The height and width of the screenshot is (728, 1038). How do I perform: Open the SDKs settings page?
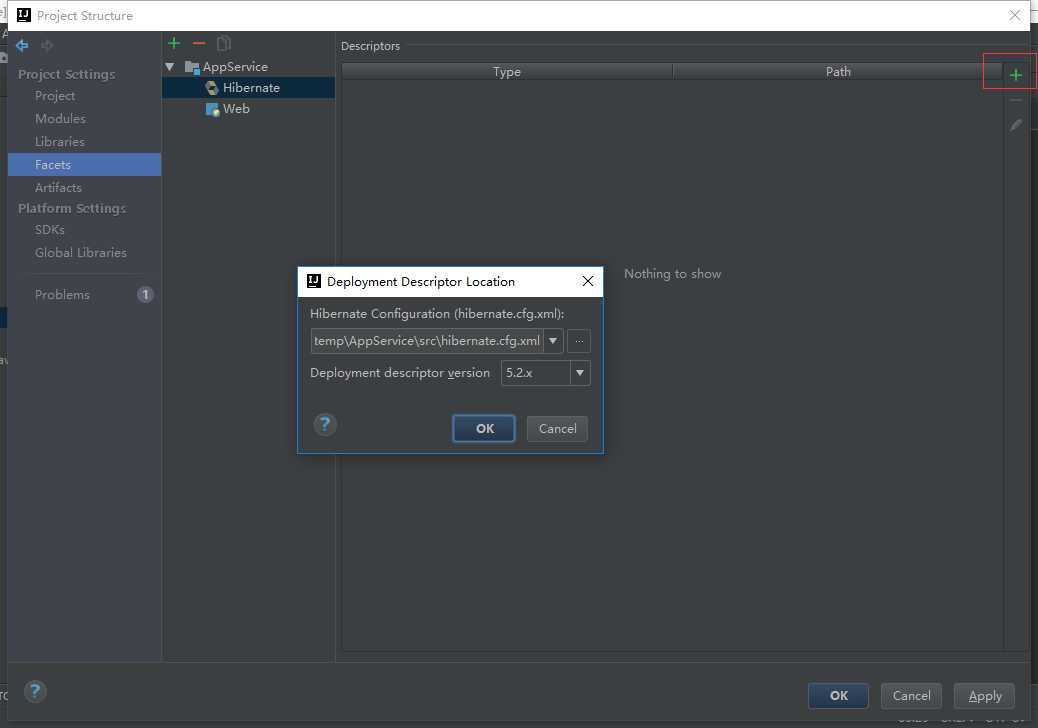coord(85,230)
